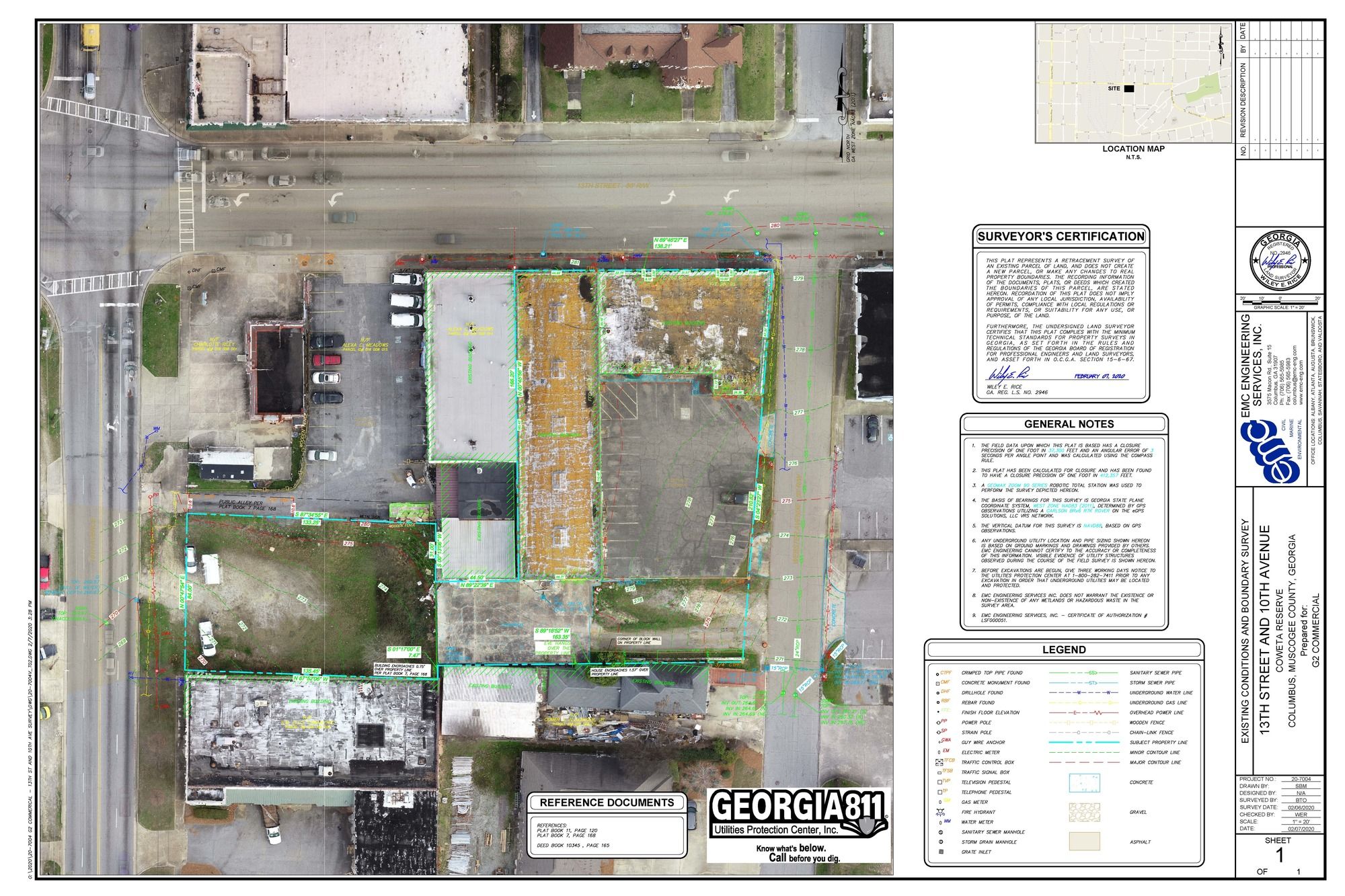
Task: Click the graphic scale bar
Action: (x=1280, y=302)
